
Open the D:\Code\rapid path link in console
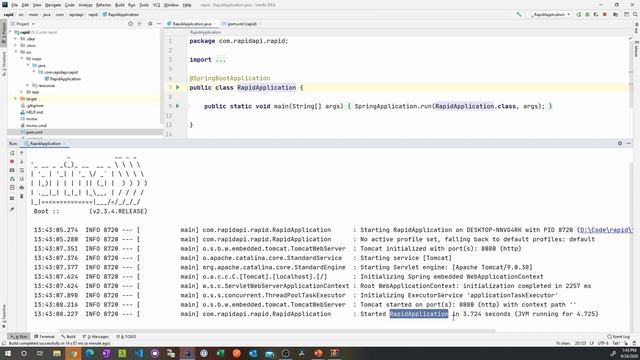tap(606, 230)
